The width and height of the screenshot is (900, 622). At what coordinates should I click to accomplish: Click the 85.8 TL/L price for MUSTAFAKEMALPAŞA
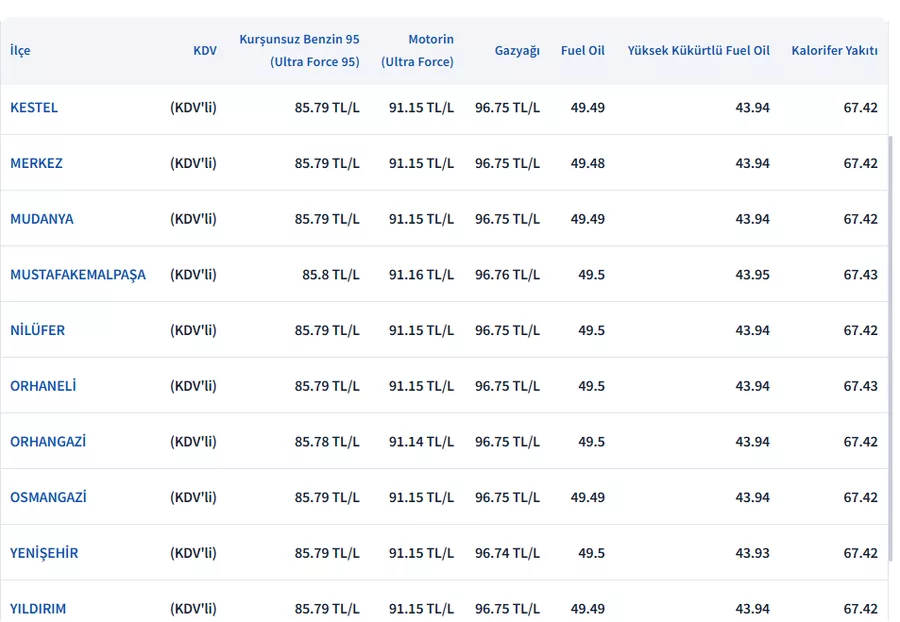(331, 274)
